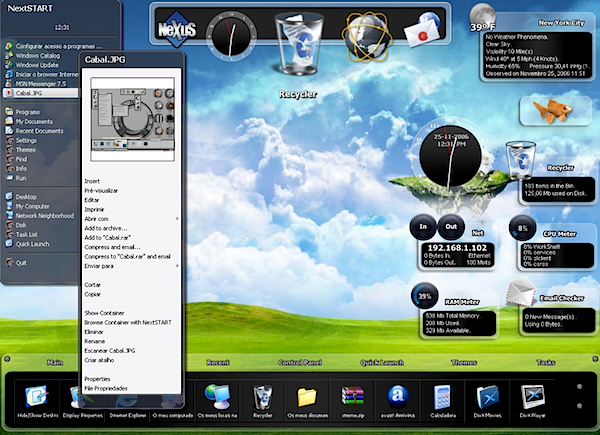Screen dimensions: 600x435
Task: Click the moon weather icon
Action: click(482, 16)
